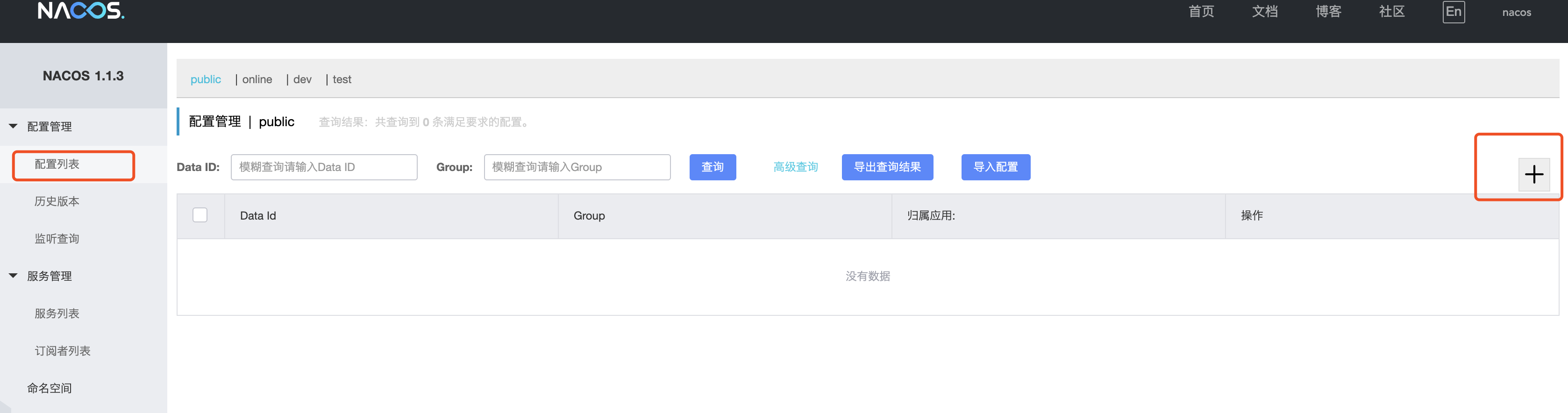Select the test namespace tab

tap(342, 79)
